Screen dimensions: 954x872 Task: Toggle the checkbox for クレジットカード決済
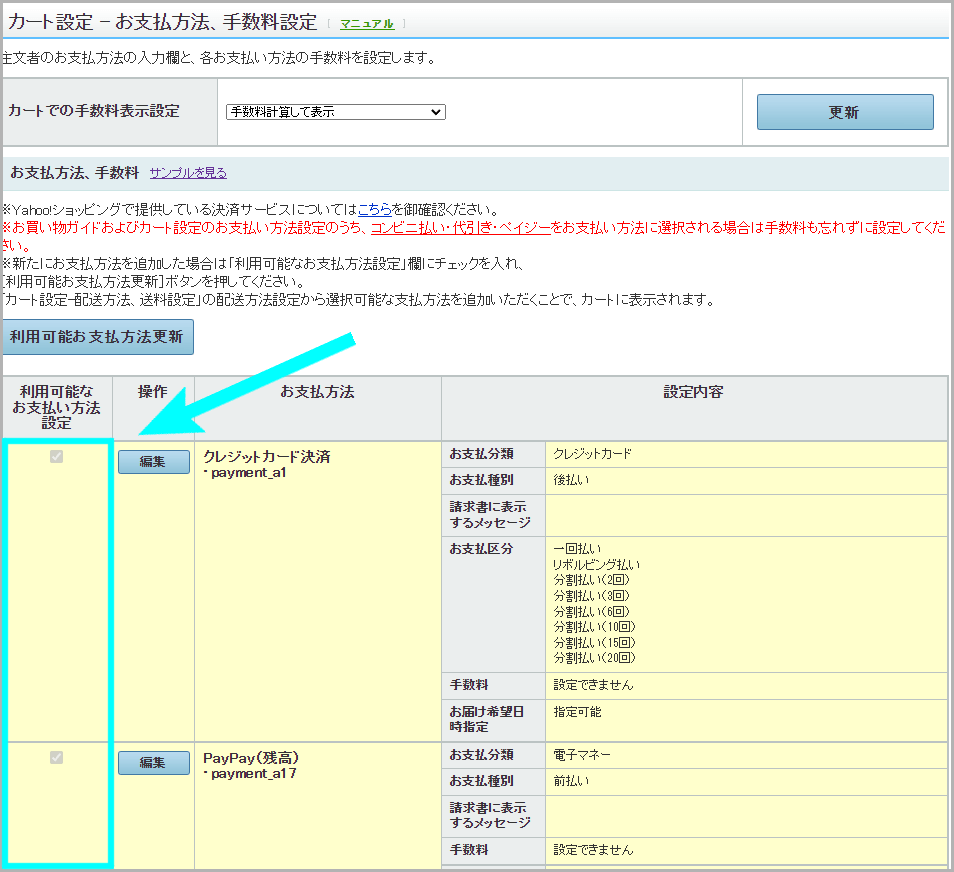point(57,456)
